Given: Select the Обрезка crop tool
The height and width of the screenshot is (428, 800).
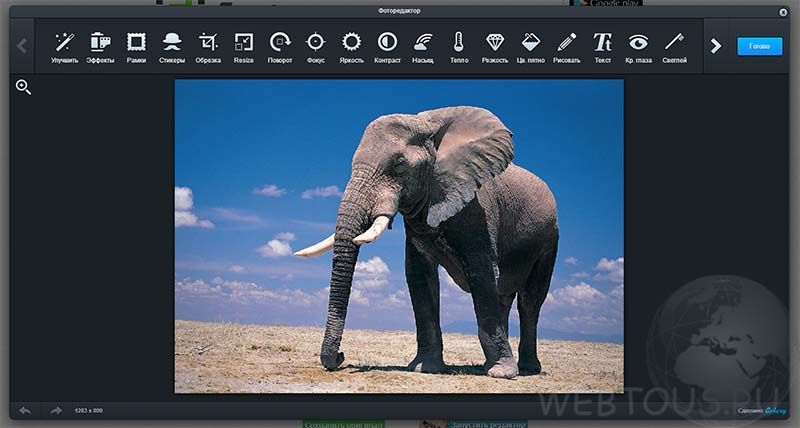Looking at the screenshot, I should tap(208, 47).
